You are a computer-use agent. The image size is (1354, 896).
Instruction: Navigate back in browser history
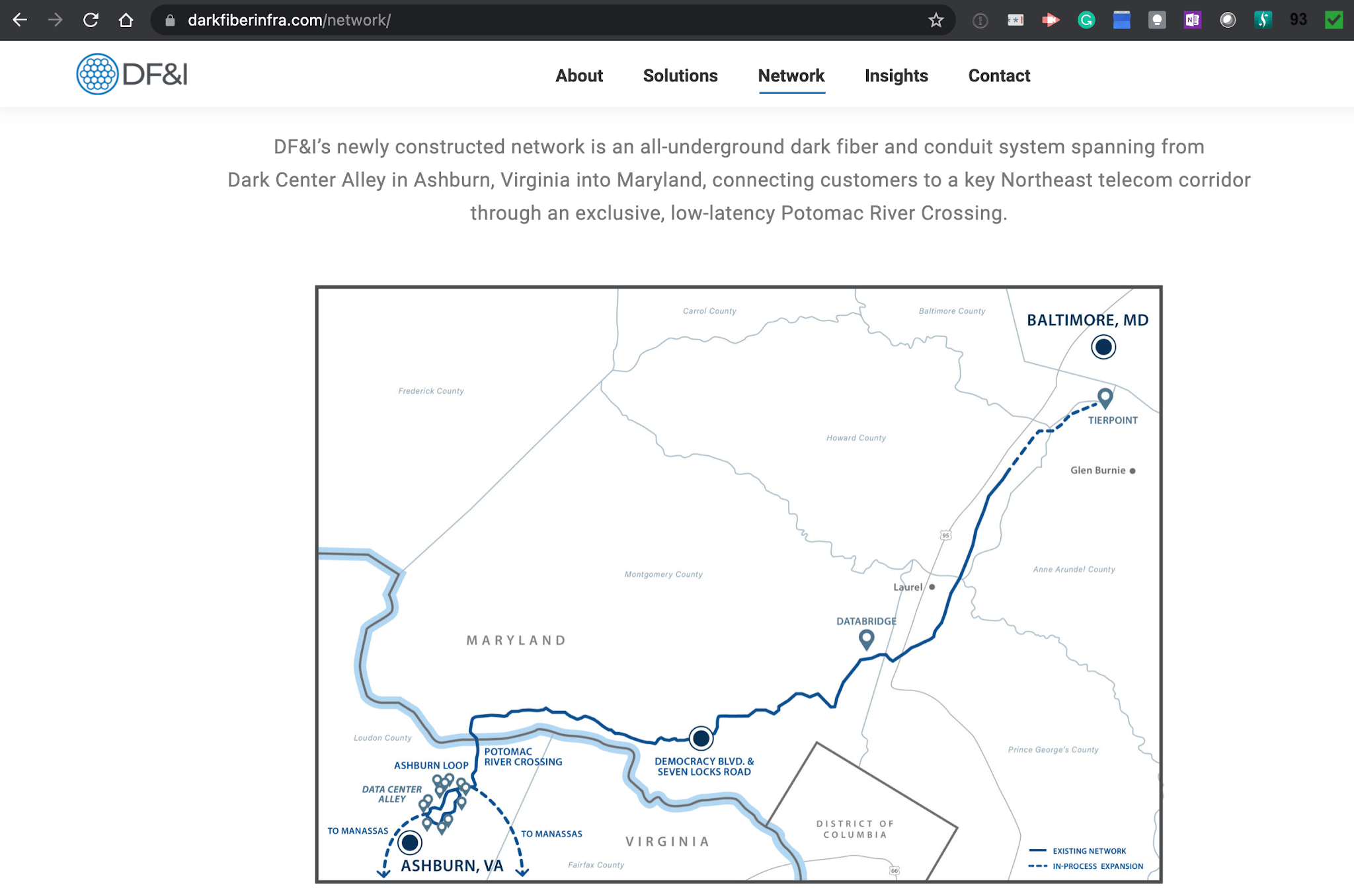(x=20, y=20)
